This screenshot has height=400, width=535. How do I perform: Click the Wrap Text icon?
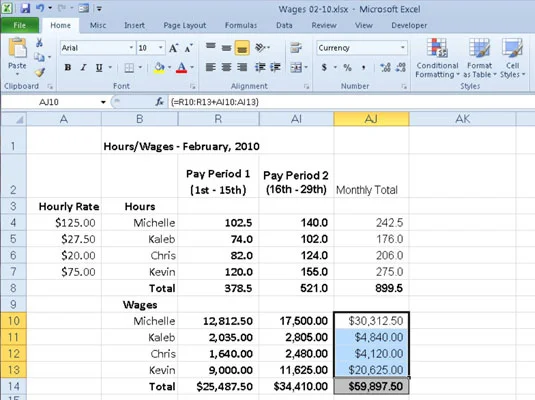coord(296,48)
